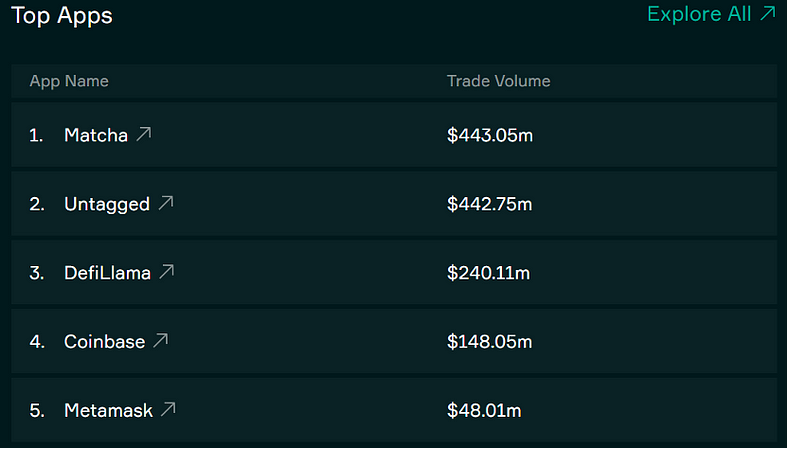Screen dimensions: 788x449
Task: Click the Trade Volume column header
Action: click(x=498, y=81)
